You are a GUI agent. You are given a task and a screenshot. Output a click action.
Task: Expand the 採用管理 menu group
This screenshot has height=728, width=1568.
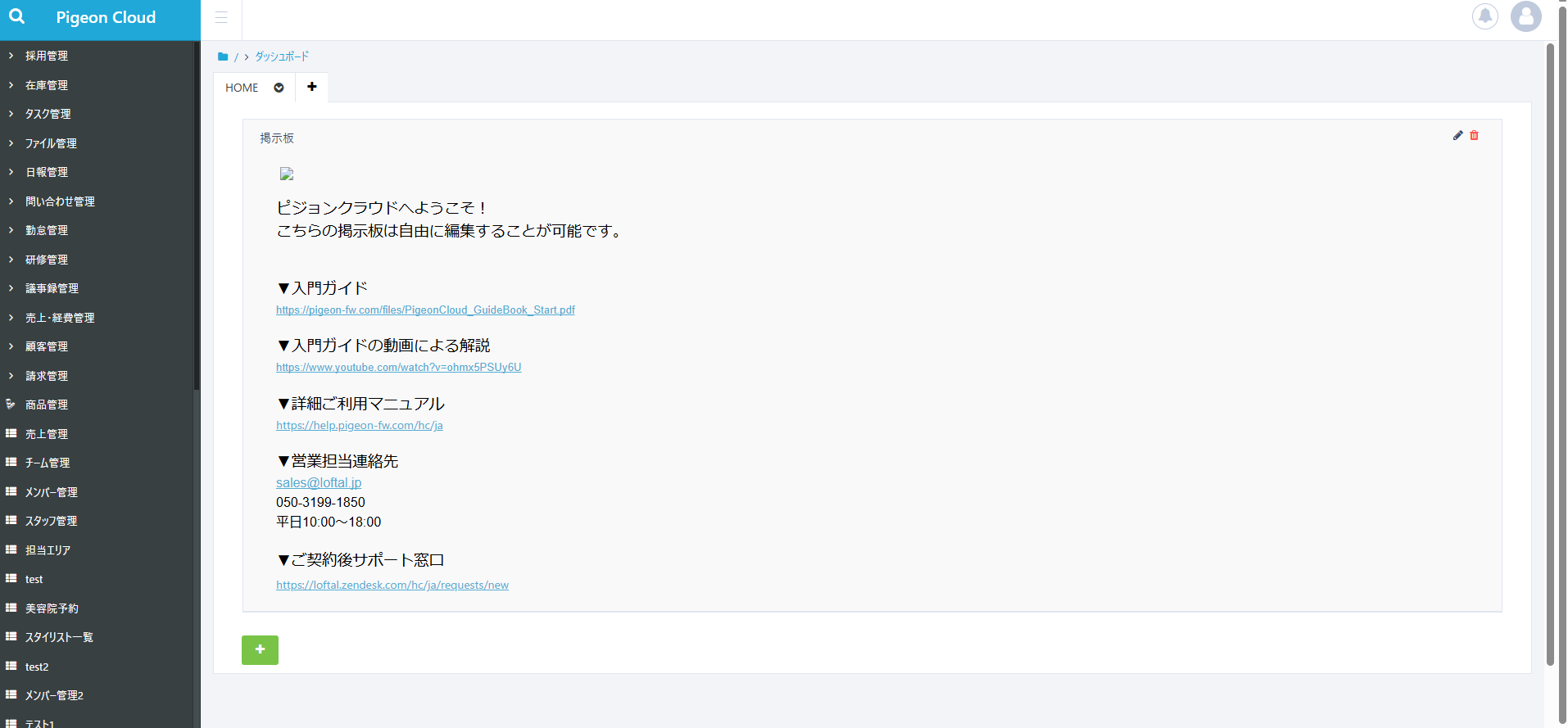47,56
